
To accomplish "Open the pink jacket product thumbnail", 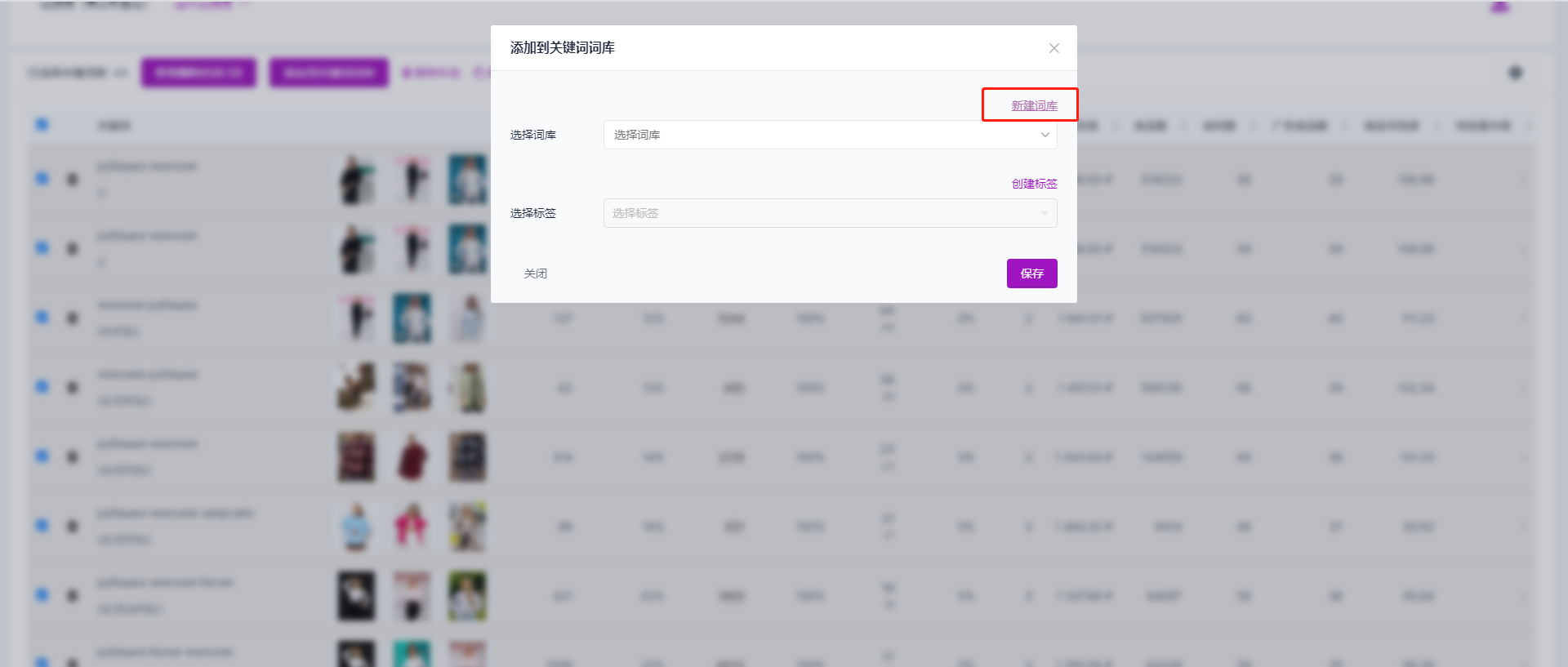I will click(412, 527).
